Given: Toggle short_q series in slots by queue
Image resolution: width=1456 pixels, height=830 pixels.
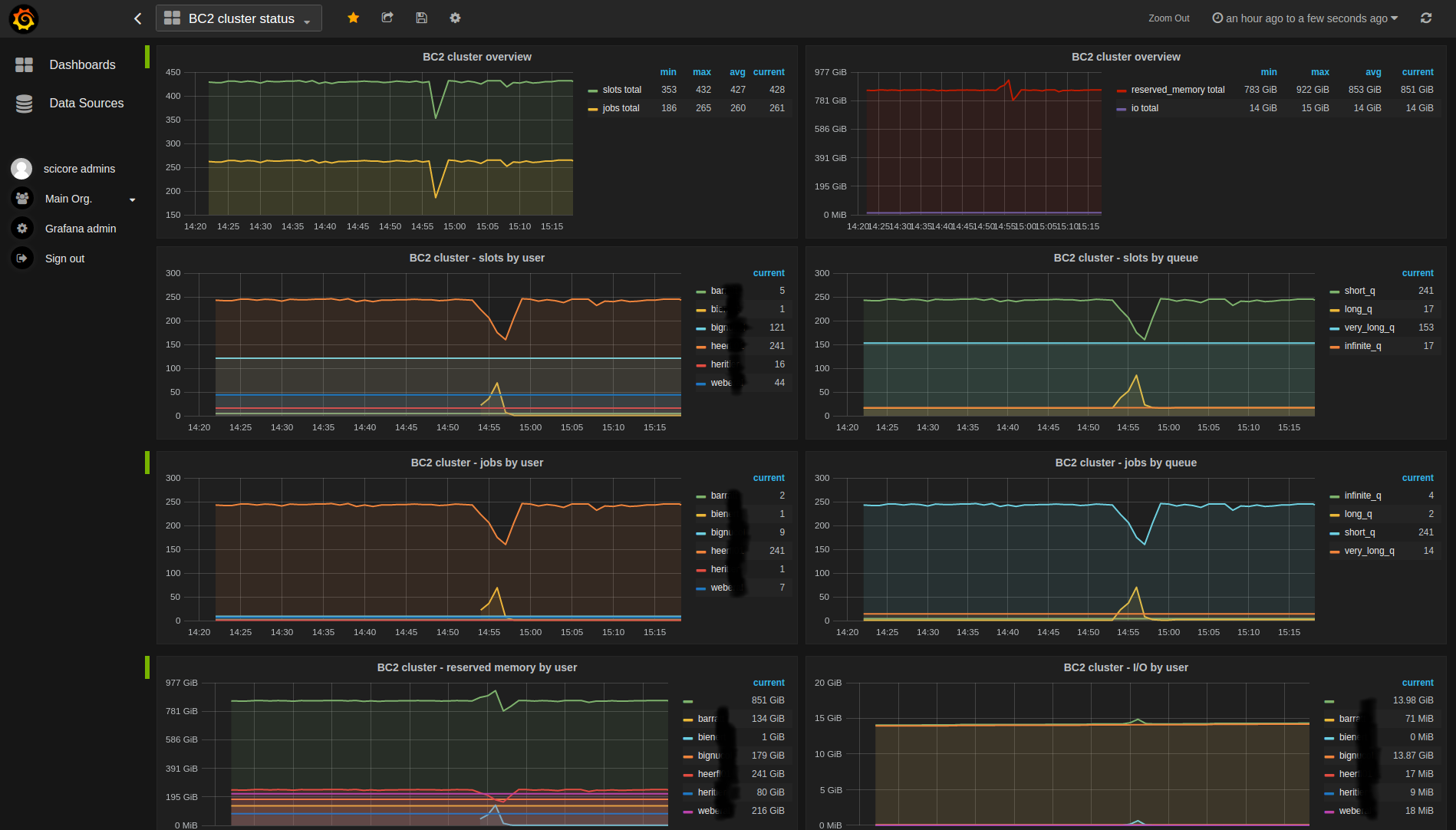Looking at the screenshot, I should point(1359,291).
